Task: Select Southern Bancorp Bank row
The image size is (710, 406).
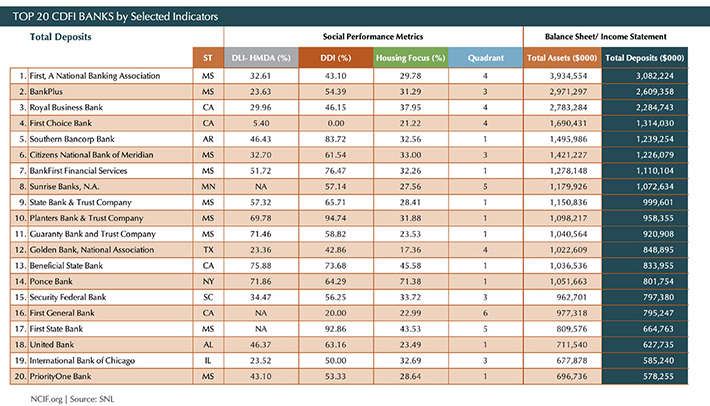Action: [349, 139]
